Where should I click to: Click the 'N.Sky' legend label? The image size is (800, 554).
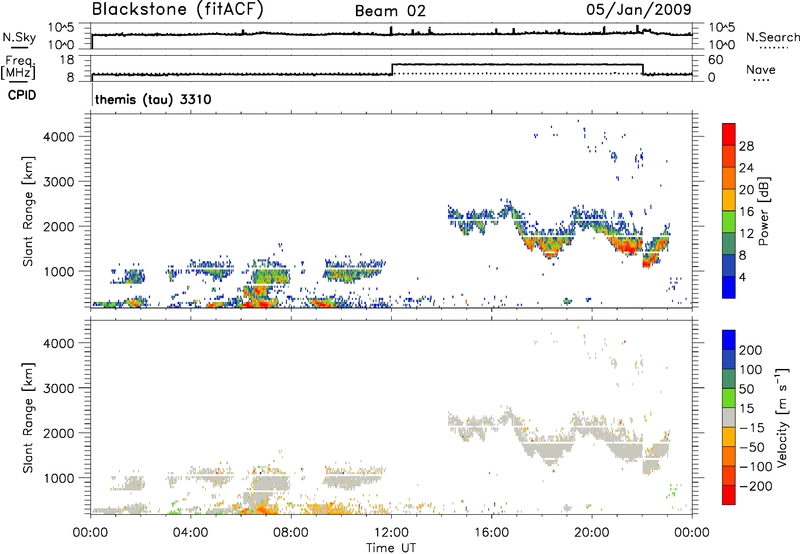19,37
